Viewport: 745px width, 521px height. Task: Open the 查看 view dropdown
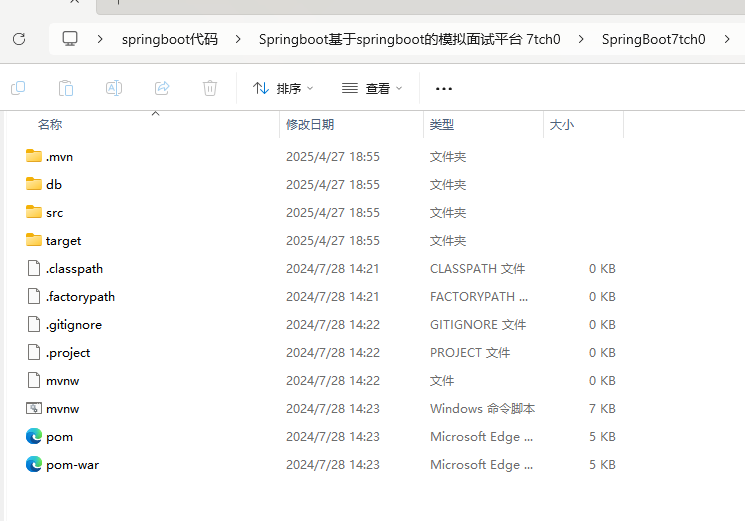coord(372,88)
